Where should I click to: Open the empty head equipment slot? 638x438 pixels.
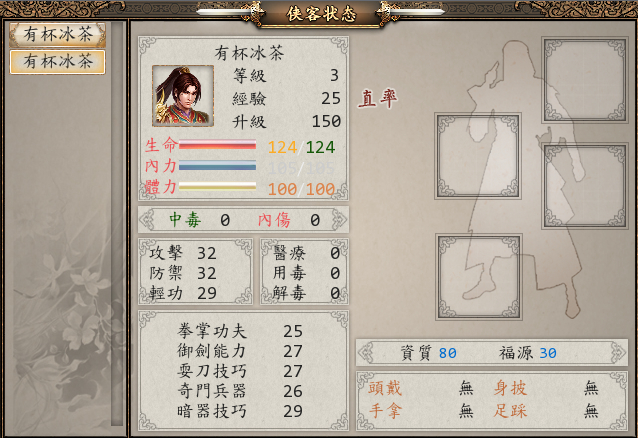(584, 80)
